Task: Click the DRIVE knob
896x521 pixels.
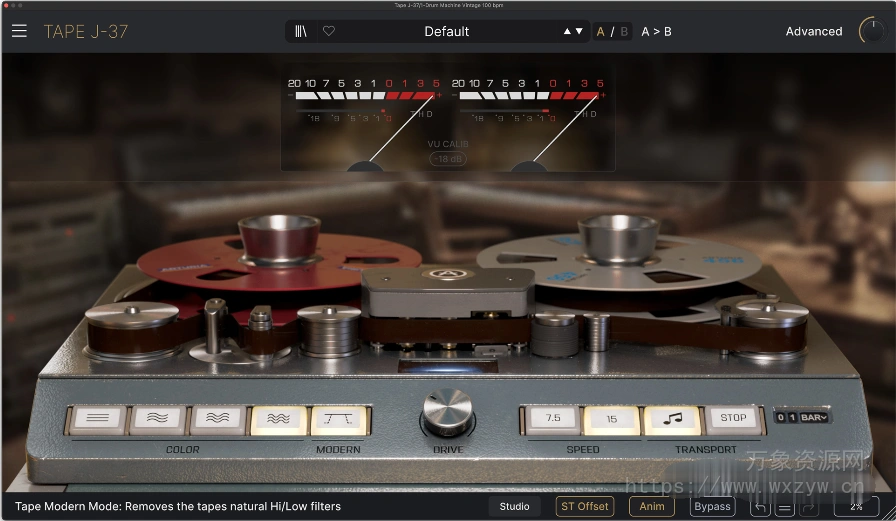Action: pyautogui.click(x=448, y=412)
